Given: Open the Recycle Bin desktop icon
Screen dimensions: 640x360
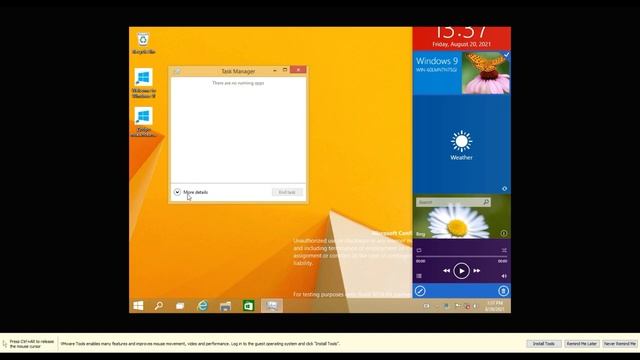Looking at the screenshot, I should [143, 43].
